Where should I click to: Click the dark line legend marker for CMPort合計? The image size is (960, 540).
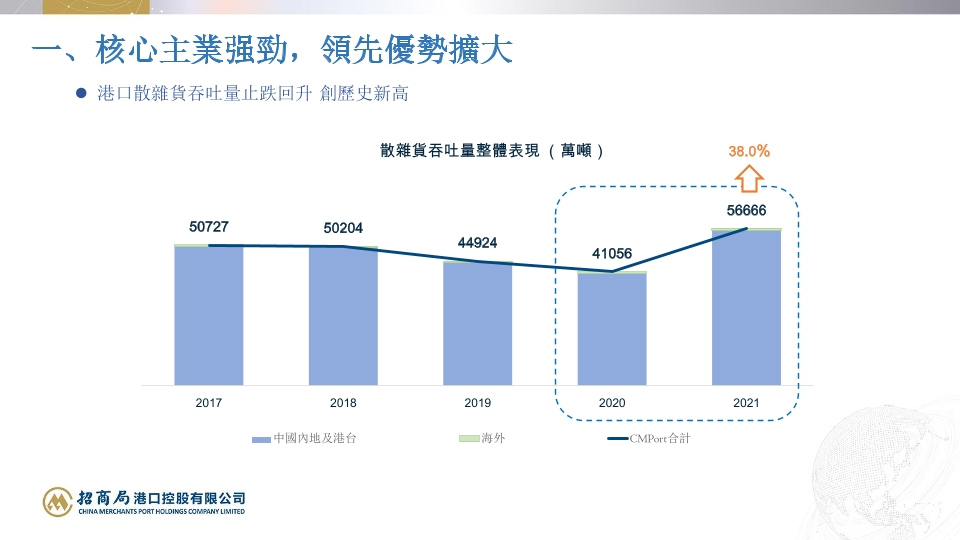coord(618,438)
